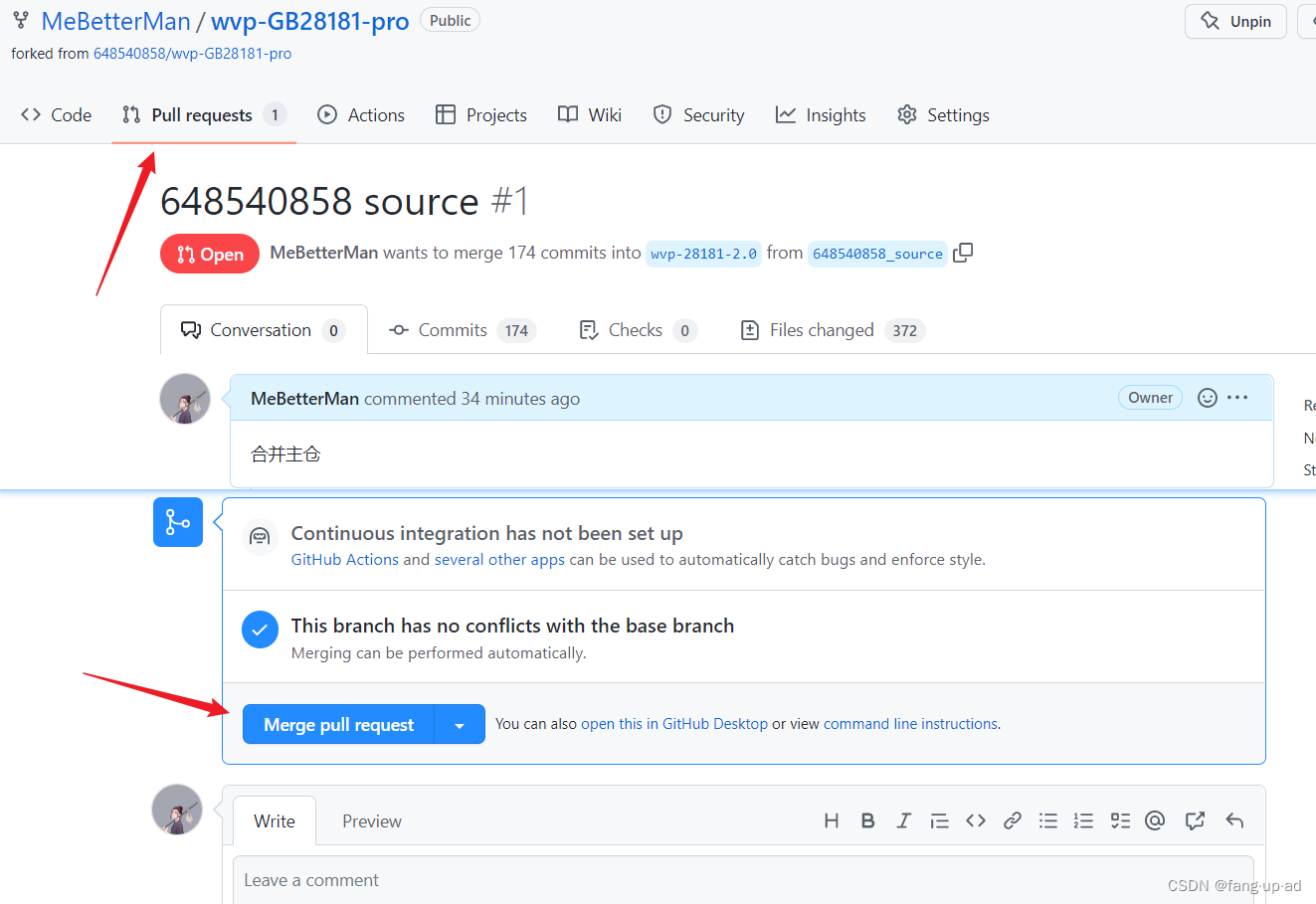Switch to the Actions tab
The width and height of the screenshot is (1316, 904).
[361, 115]
